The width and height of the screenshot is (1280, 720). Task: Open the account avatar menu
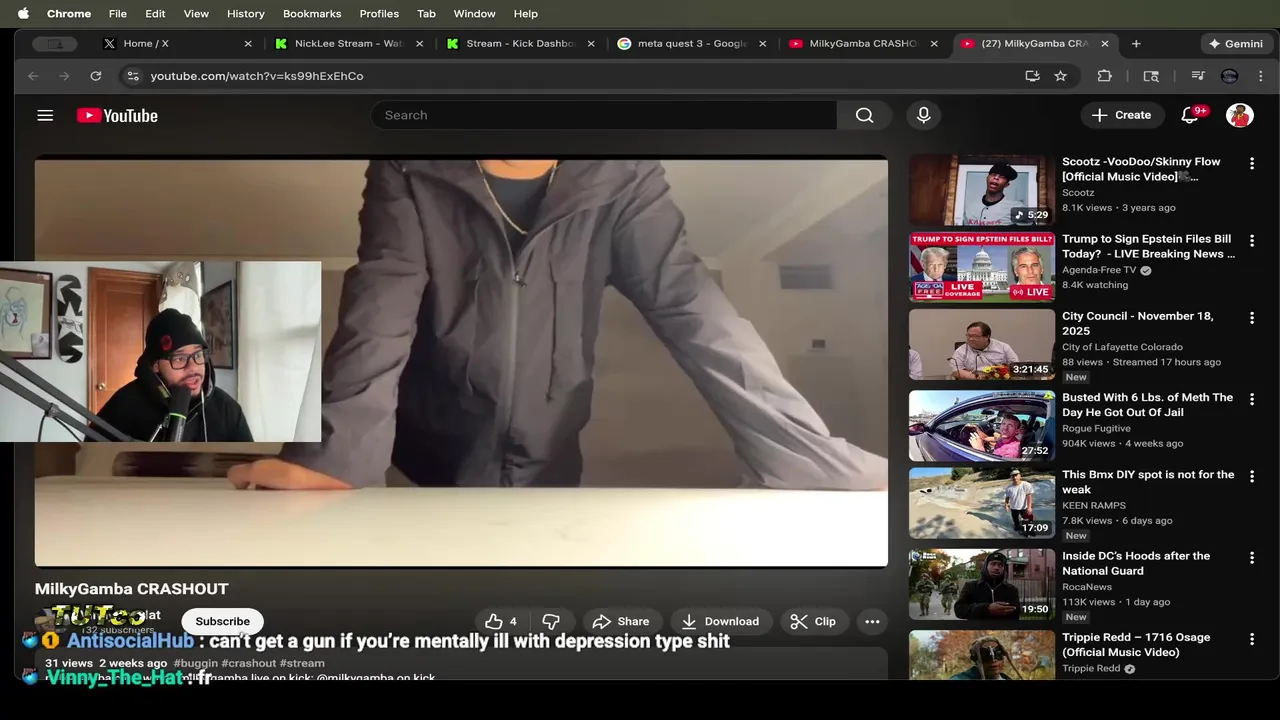[x=1240, y=115]
